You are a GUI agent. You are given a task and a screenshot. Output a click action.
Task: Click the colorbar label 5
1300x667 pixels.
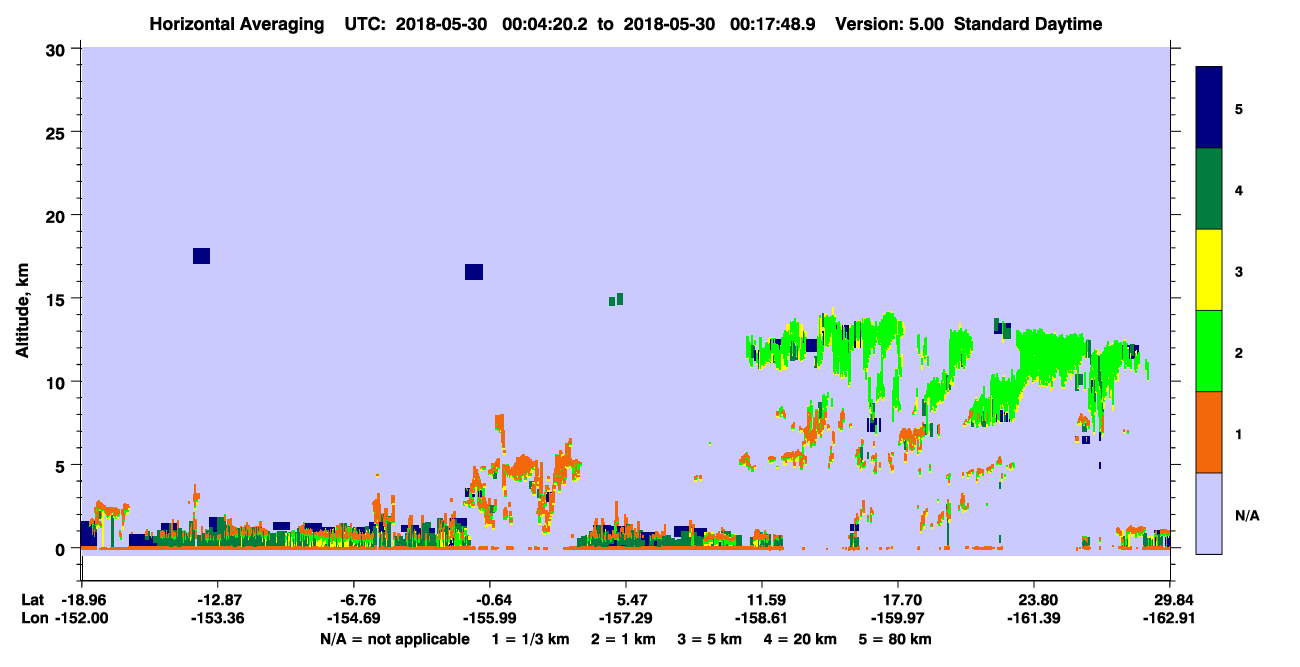(x=1239, y=108)
